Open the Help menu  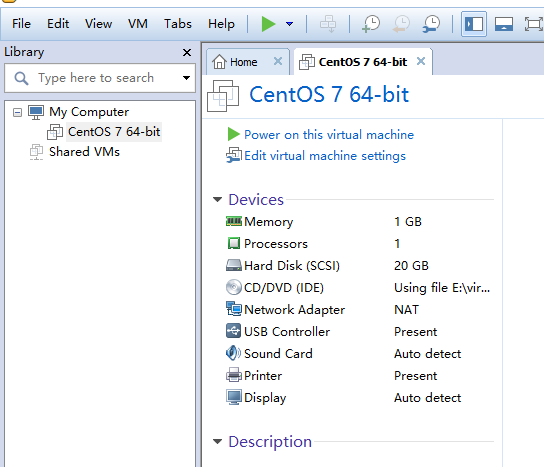[x=221, y=24]
